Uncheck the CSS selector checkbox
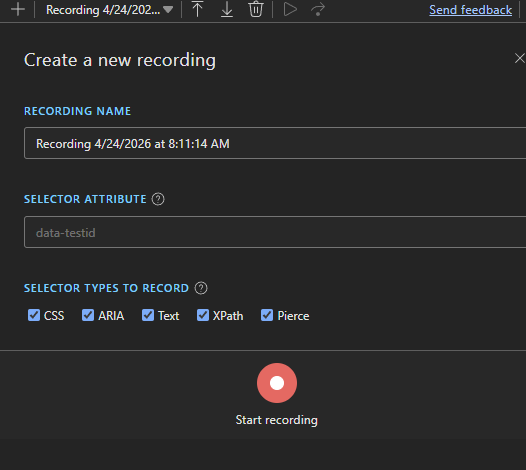Screen dimensions: 526x470 coord(34,315)
